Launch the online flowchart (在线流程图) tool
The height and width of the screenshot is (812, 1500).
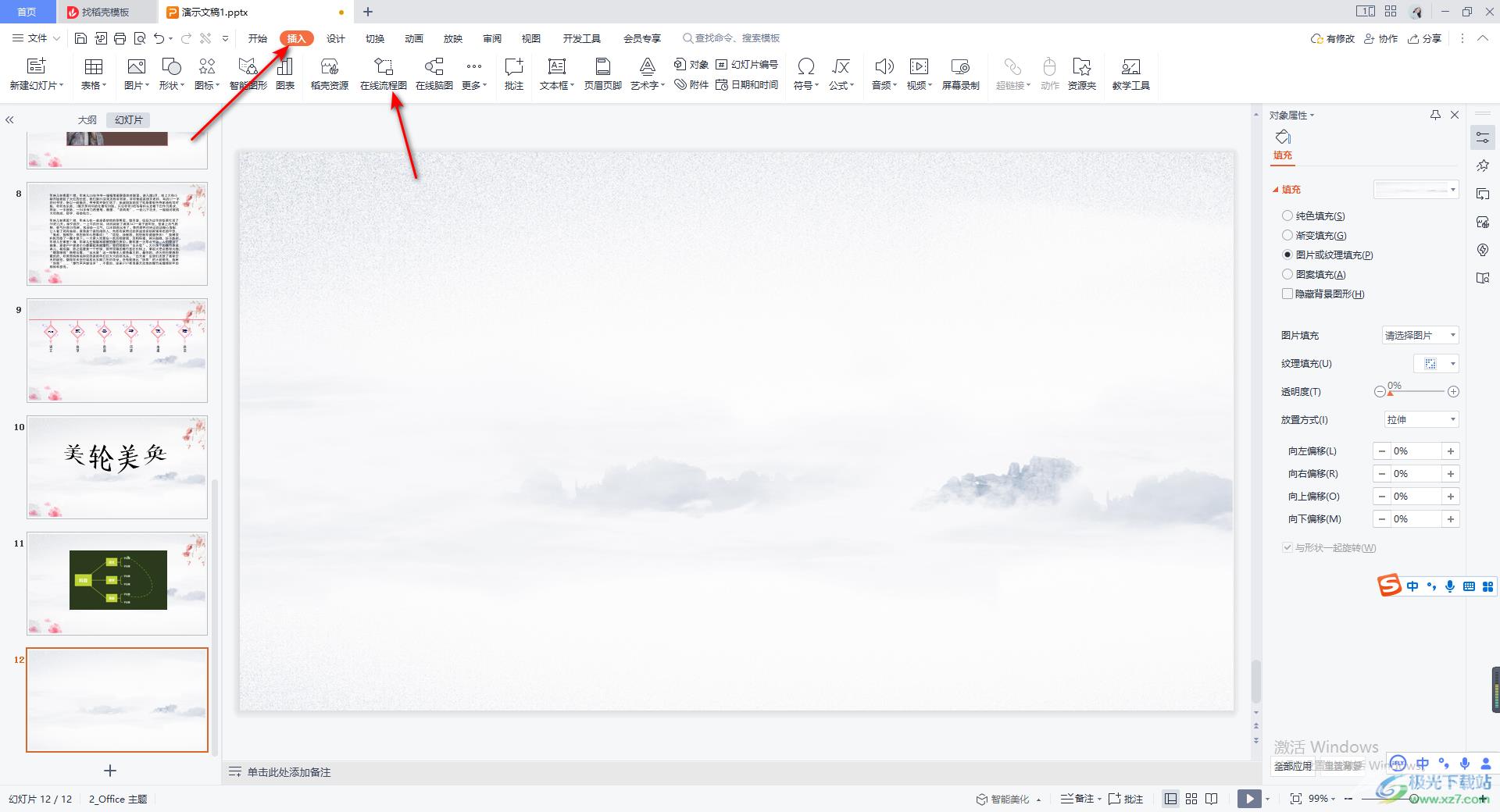[x=383, y=74]
